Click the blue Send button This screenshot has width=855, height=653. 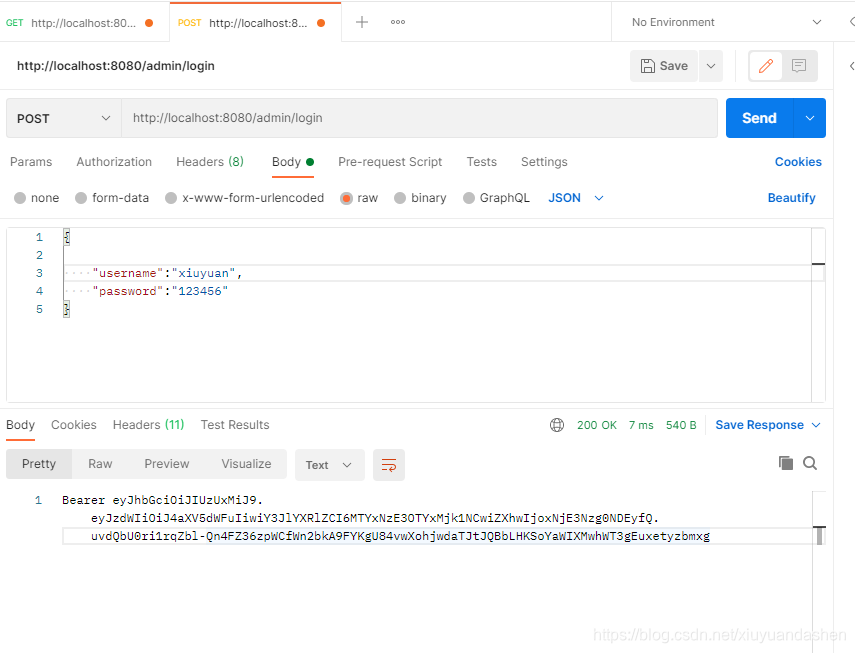[x=760, y=118]
